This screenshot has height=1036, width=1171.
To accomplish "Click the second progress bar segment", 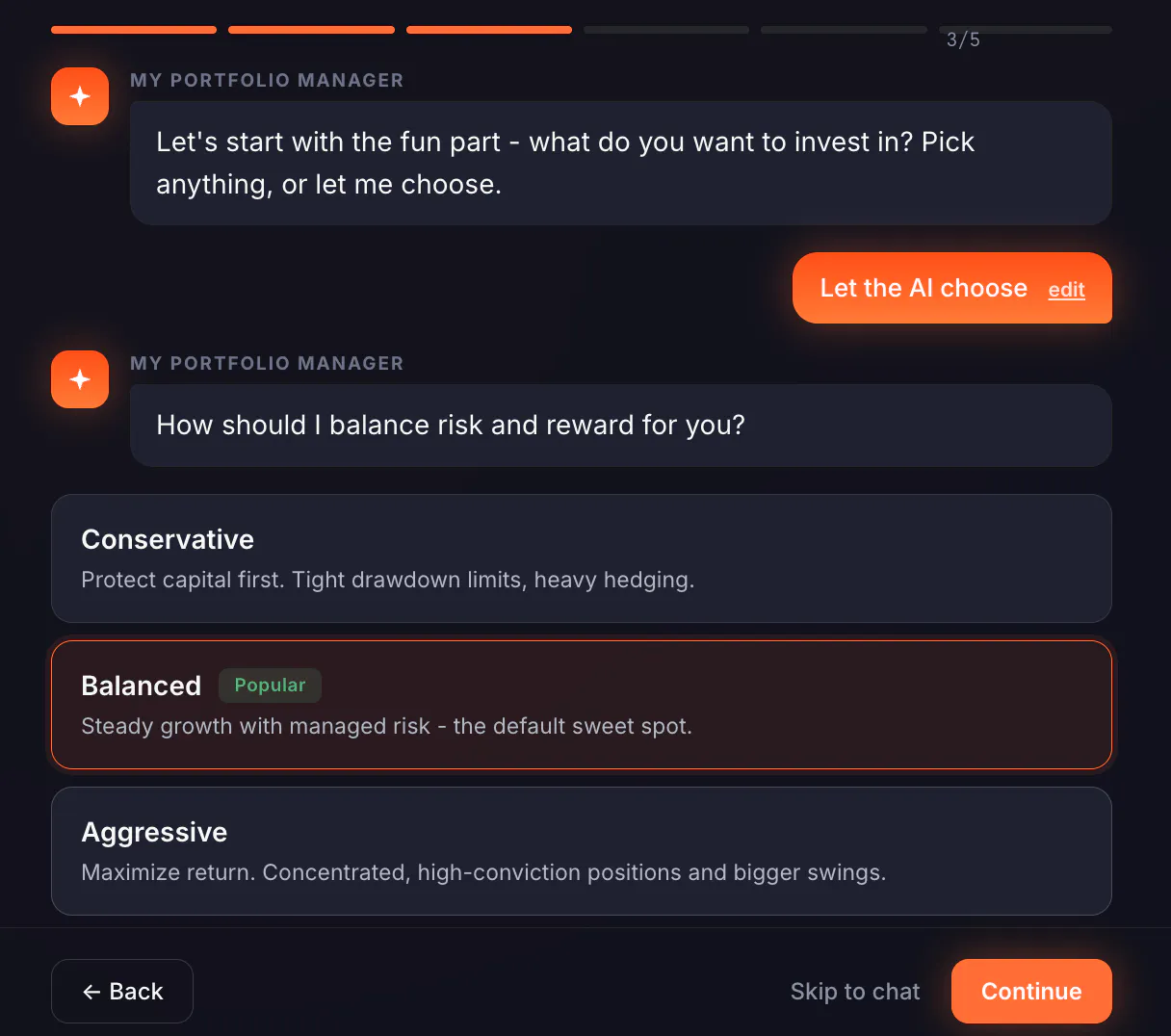I will (311, 30).
